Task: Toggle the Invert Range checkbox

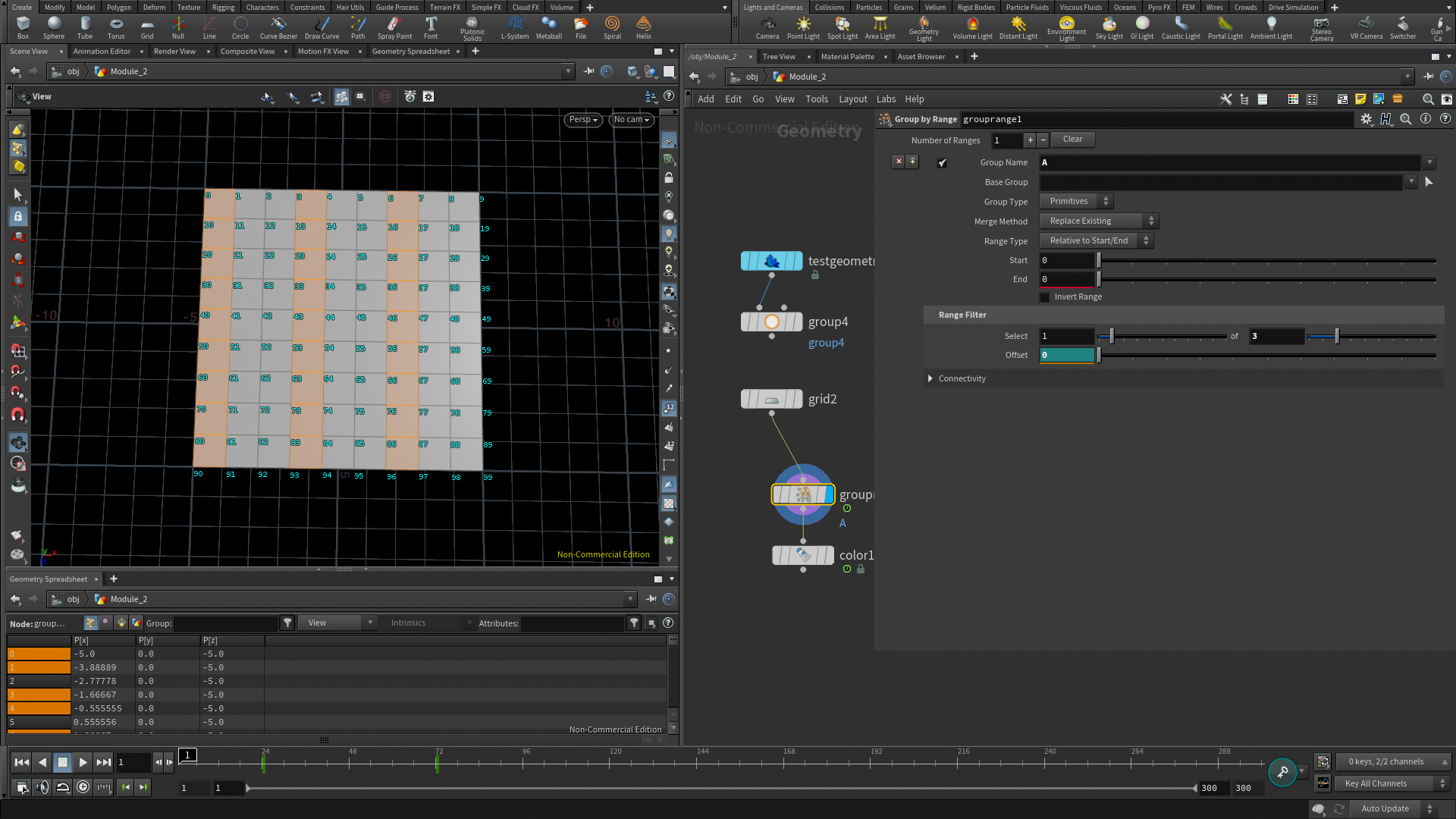Action: point(1045,297)
